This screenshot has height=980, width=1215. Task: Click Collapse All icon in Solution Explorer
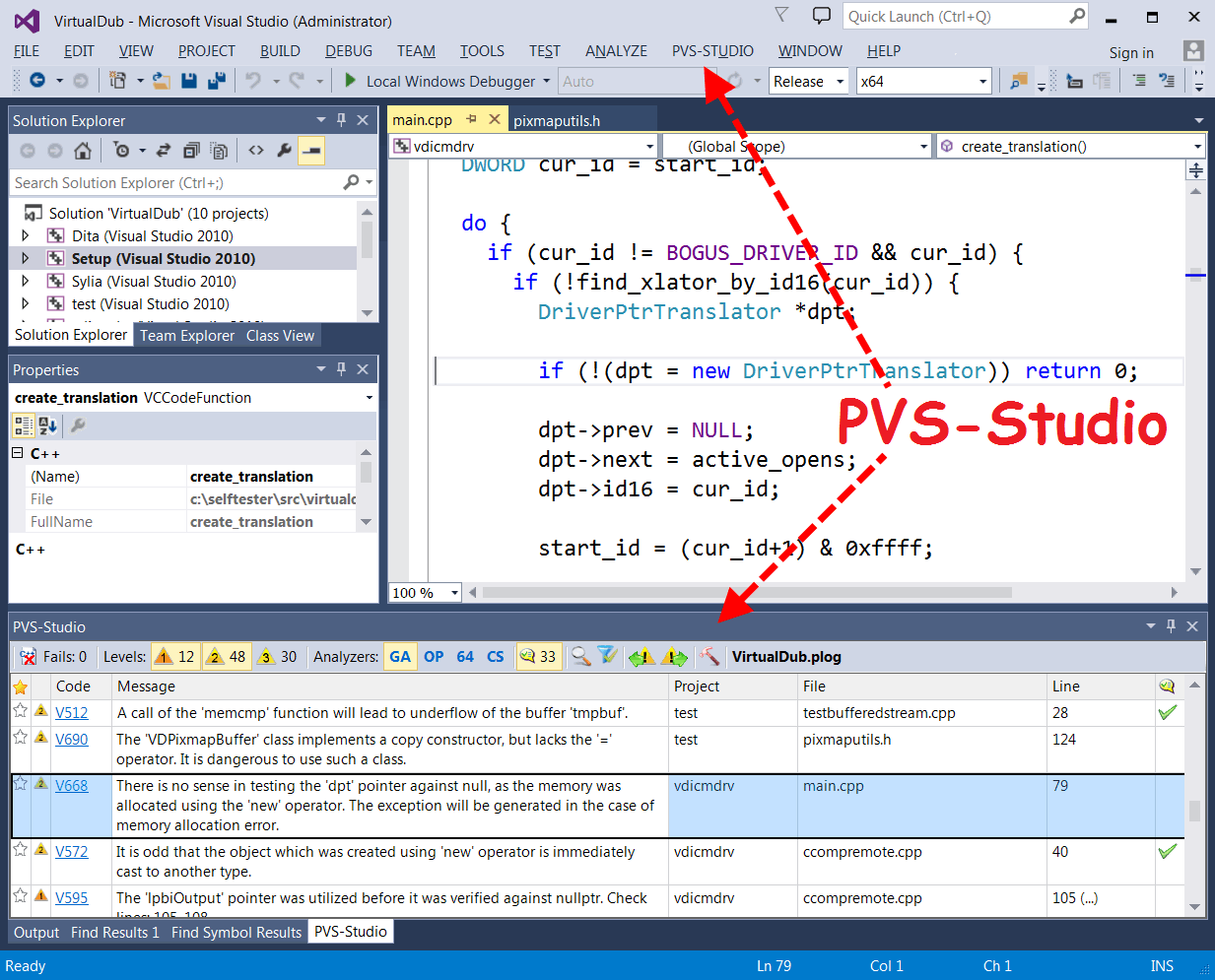(x=191, y=151)
